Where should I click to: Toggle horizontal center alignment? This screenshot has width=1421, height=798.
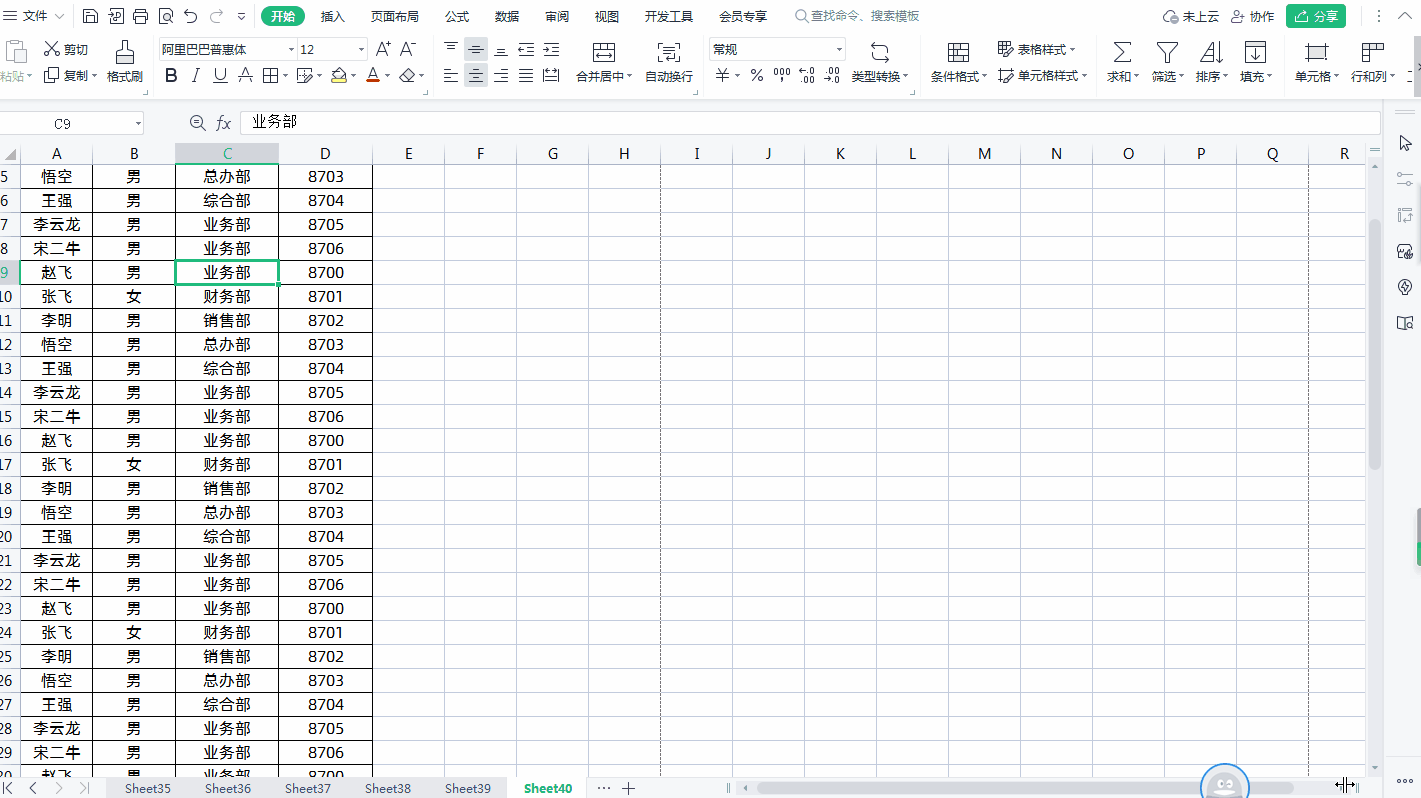(476, 76)
